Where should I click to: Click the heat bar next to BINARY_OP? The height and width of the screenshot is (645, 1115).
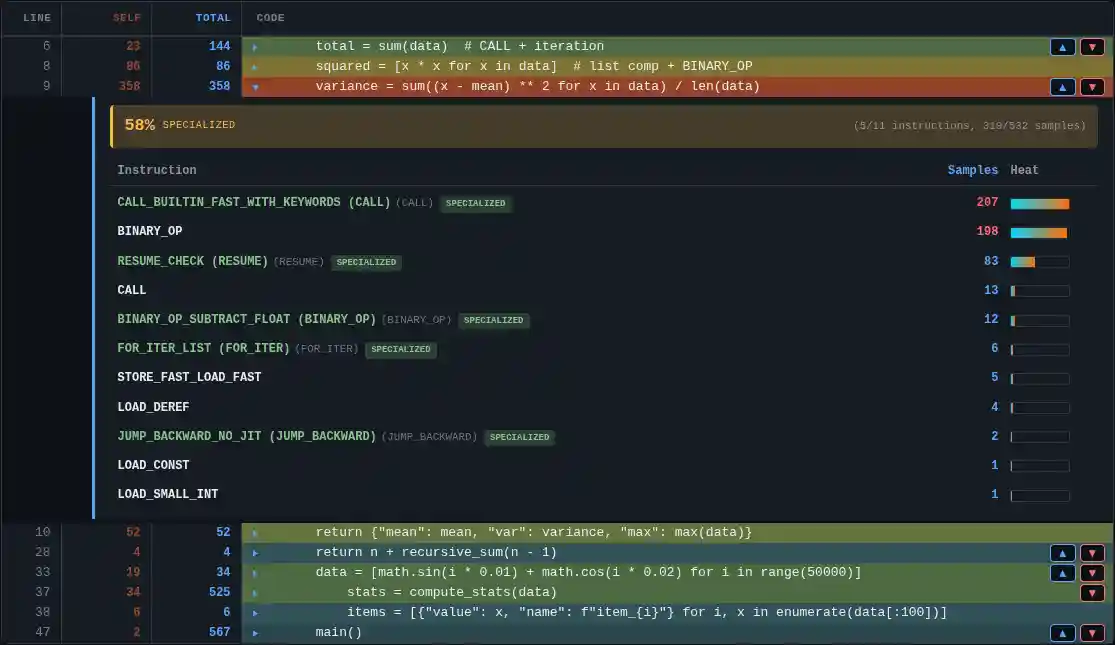coord(1038,232)
